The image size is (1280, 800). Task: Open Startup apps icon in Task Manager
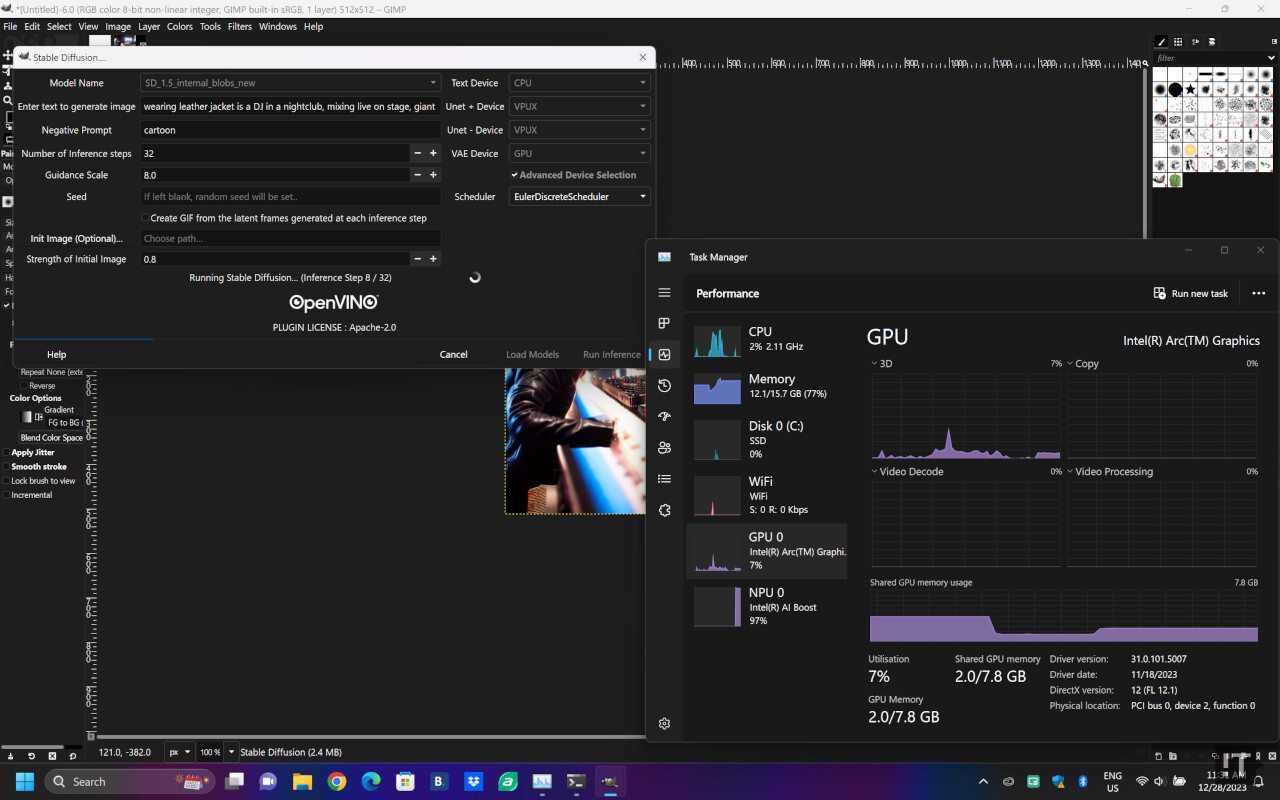[664, 417]
